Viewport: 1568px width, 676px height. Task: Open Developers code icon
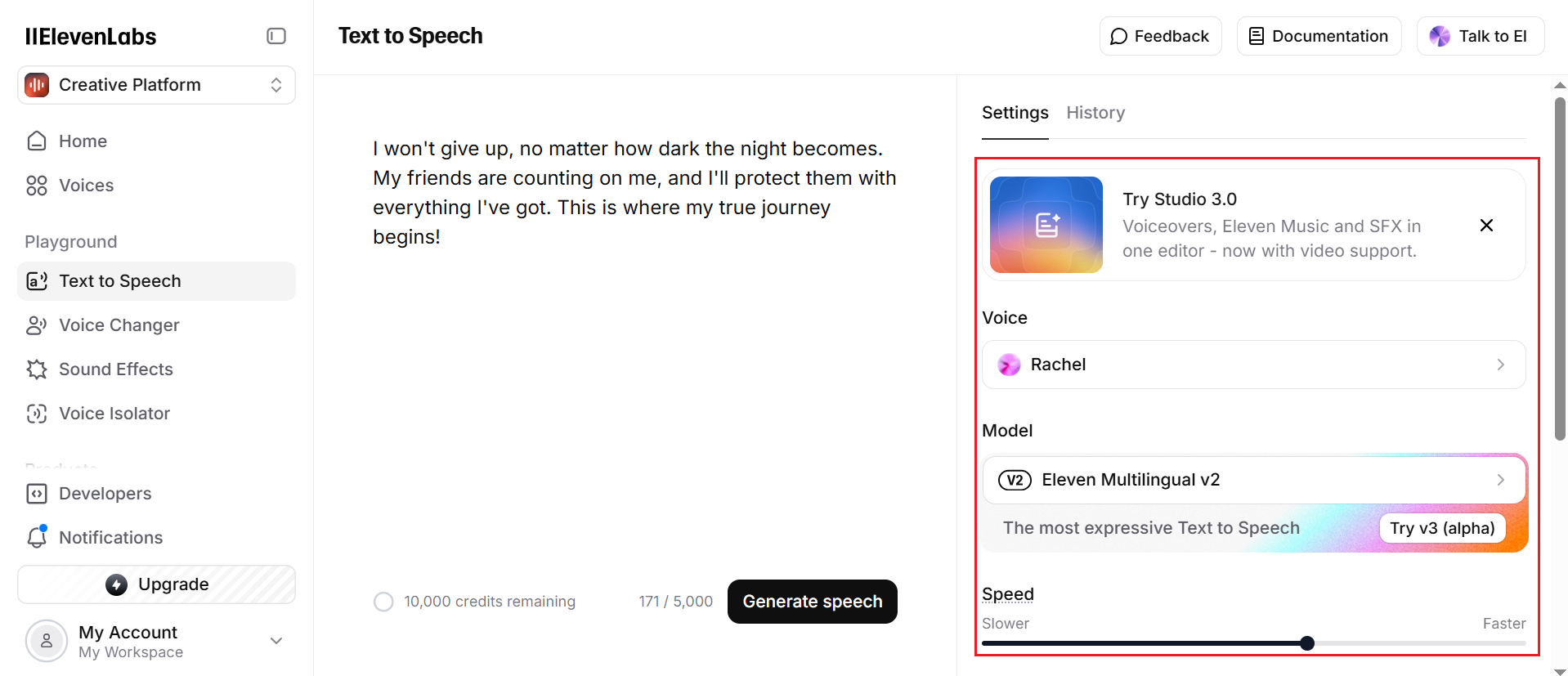pyautogui.click(x=37, y=494)
